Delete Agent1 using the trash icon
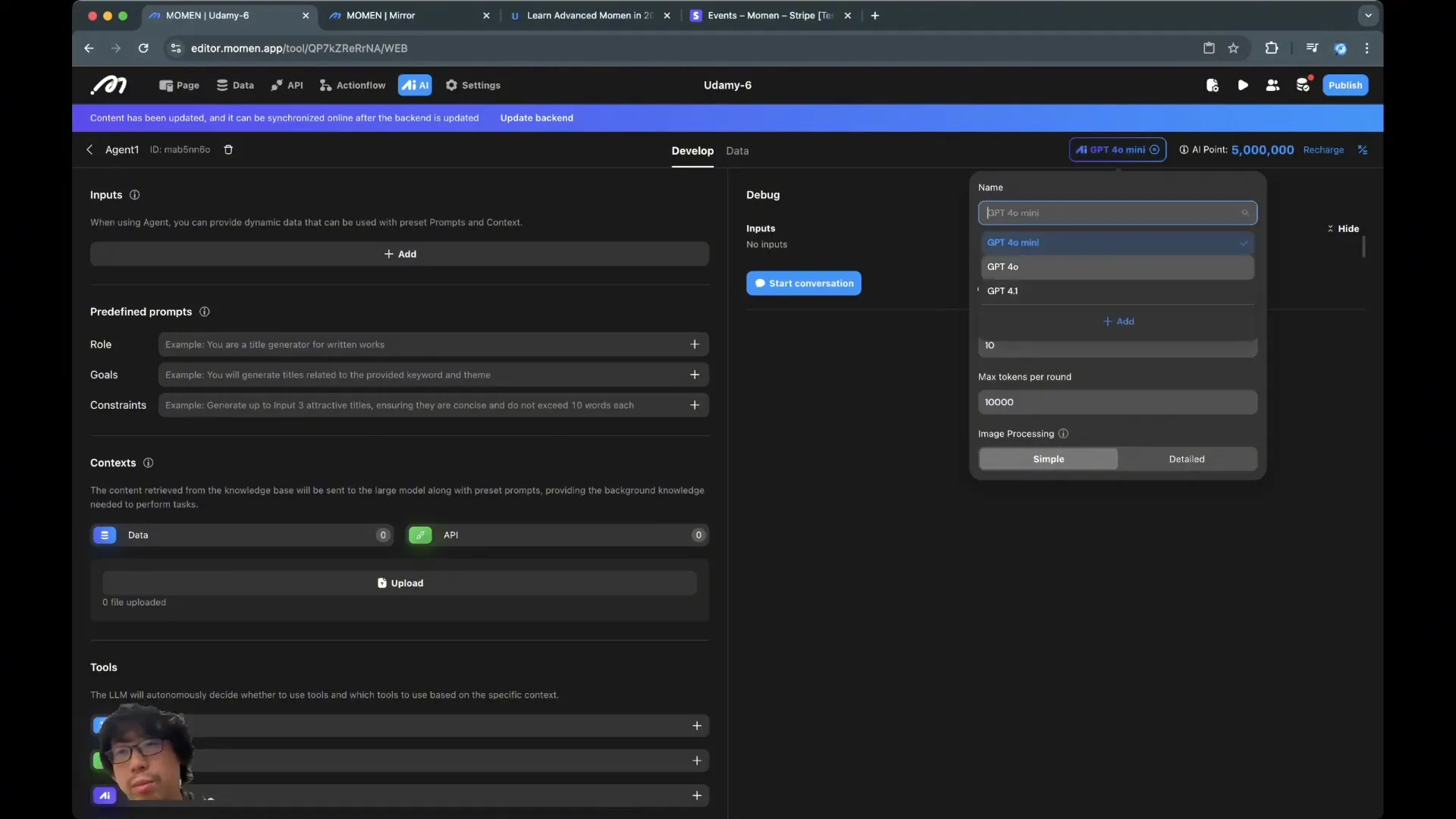This screenshot has height=819, width=1456. 228,149
